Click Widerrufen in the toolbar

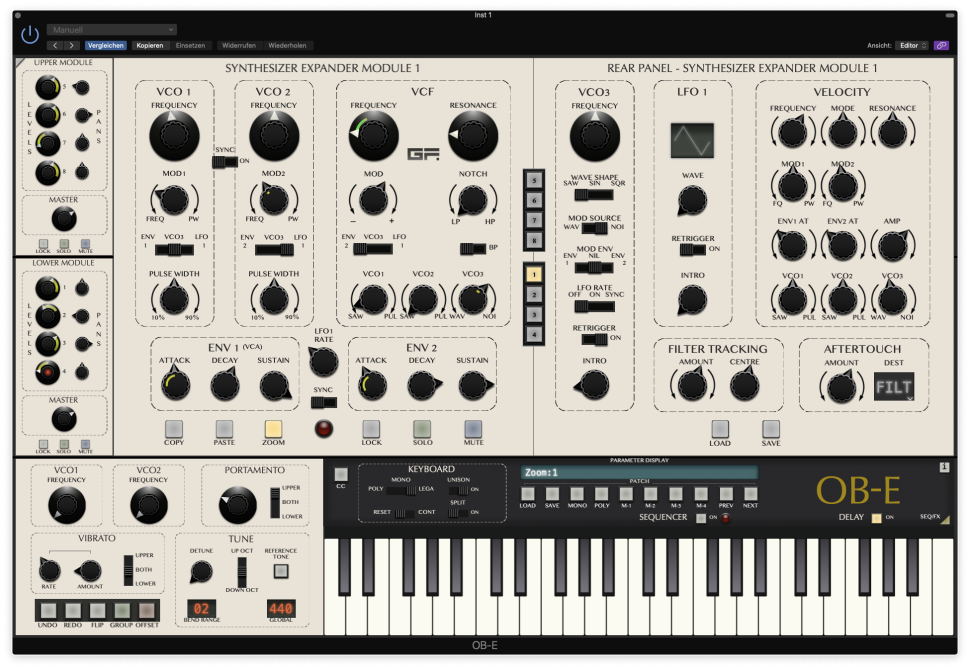point(239,45)
